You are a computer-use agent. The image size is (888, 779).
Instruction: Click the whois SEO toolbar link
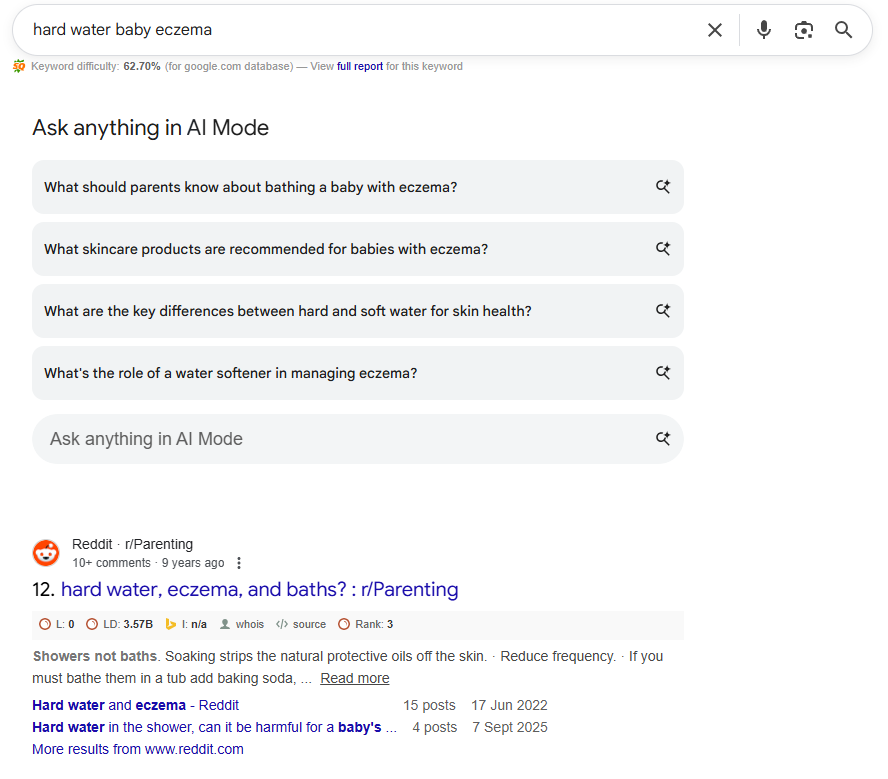pos(242,624)
